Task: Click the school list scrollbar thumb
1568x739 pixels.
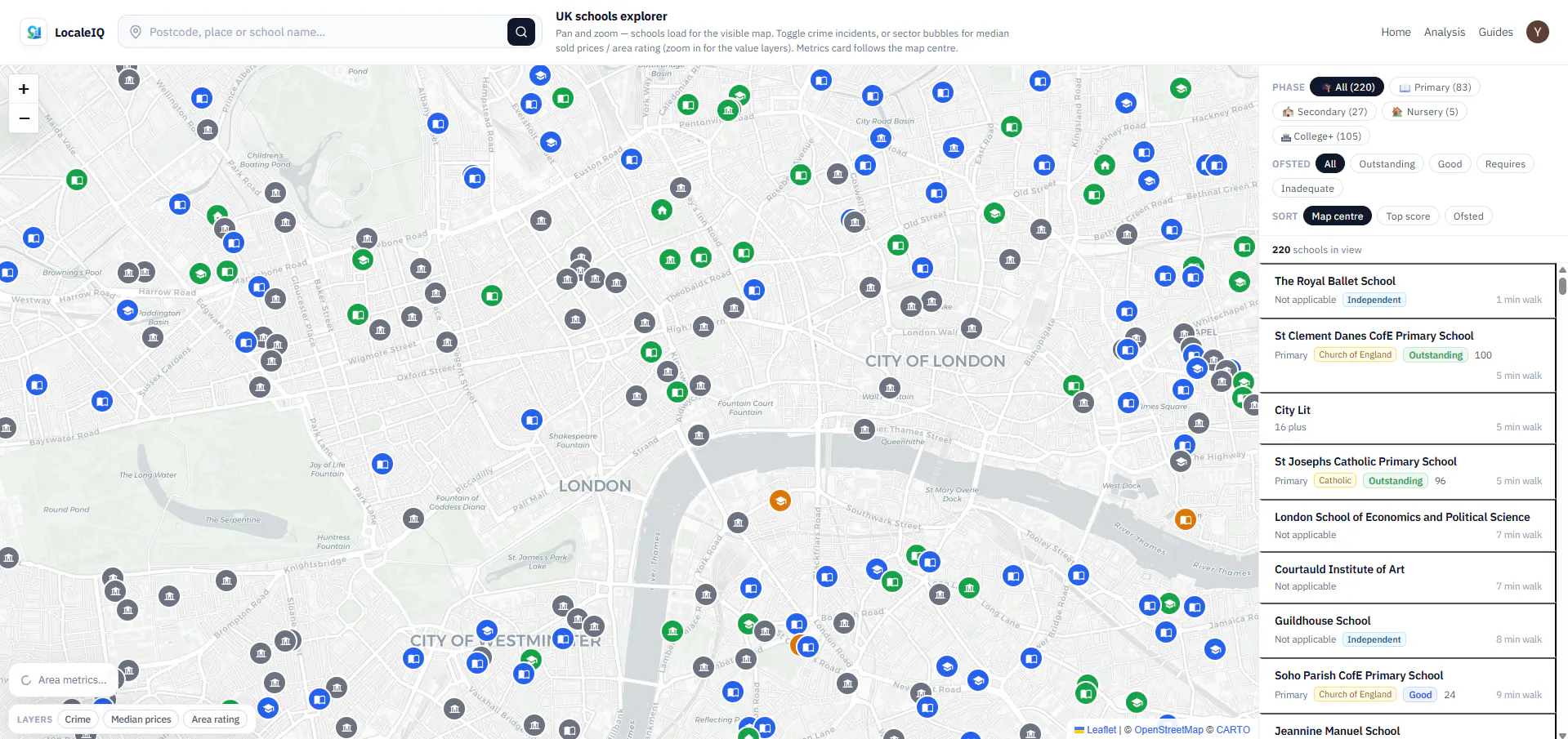Action: pyautogui.click(x=1562, y=286)
